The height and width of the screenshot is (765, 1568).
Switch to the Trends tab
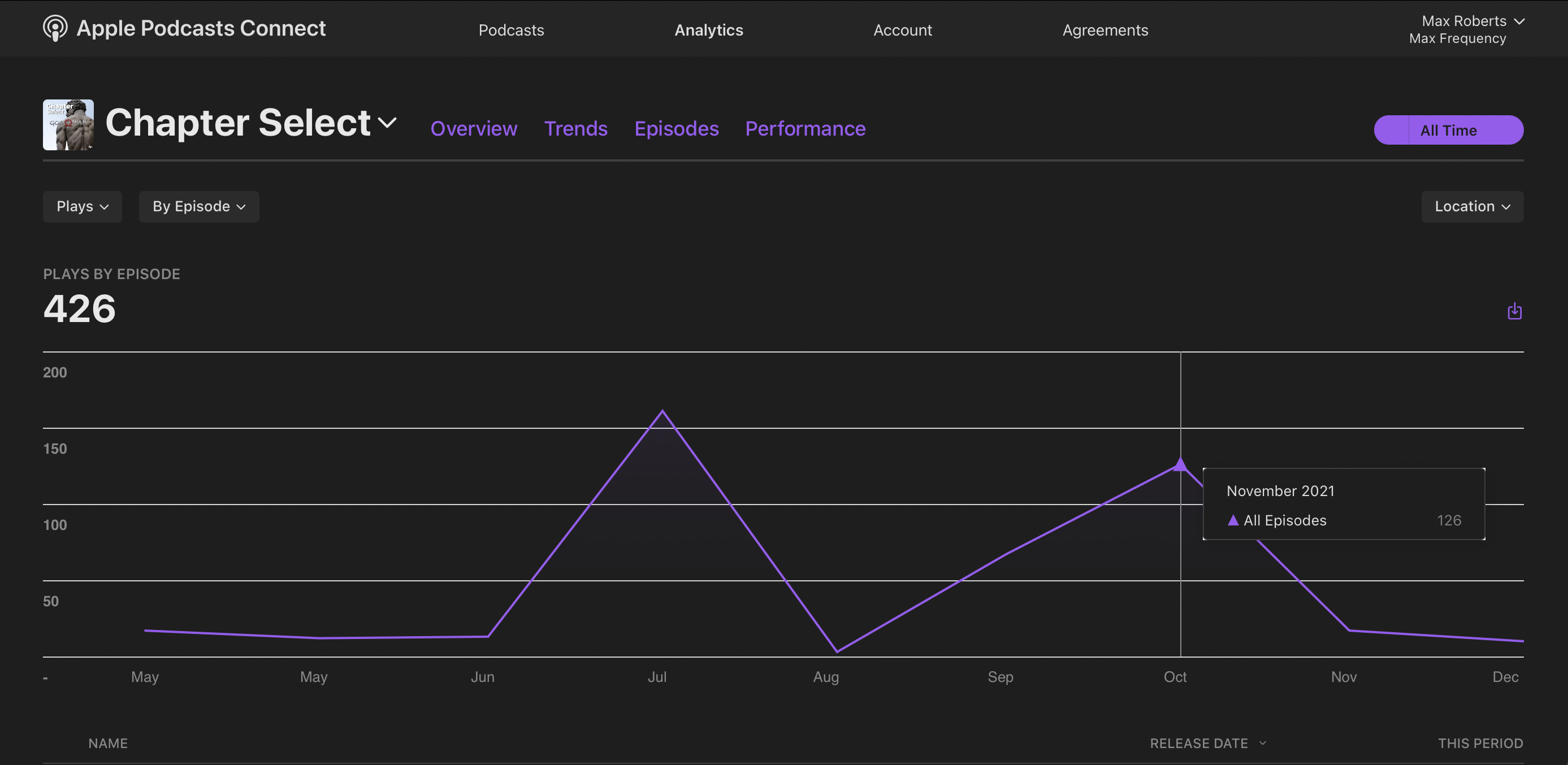575,129
